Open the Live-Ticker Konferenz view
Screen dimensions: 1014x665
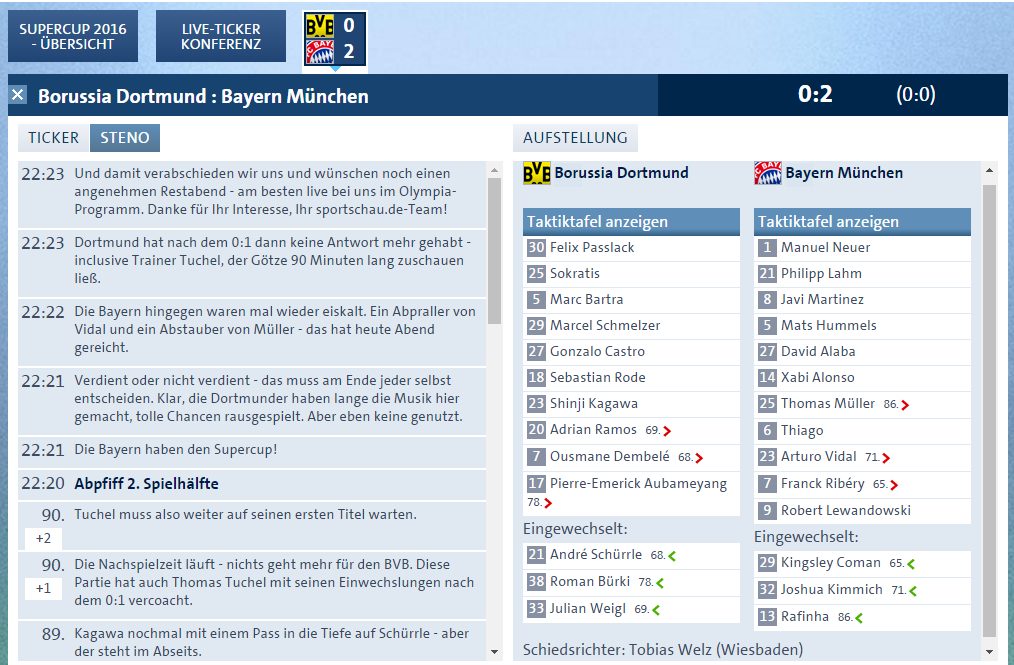(x=221, y=36)
